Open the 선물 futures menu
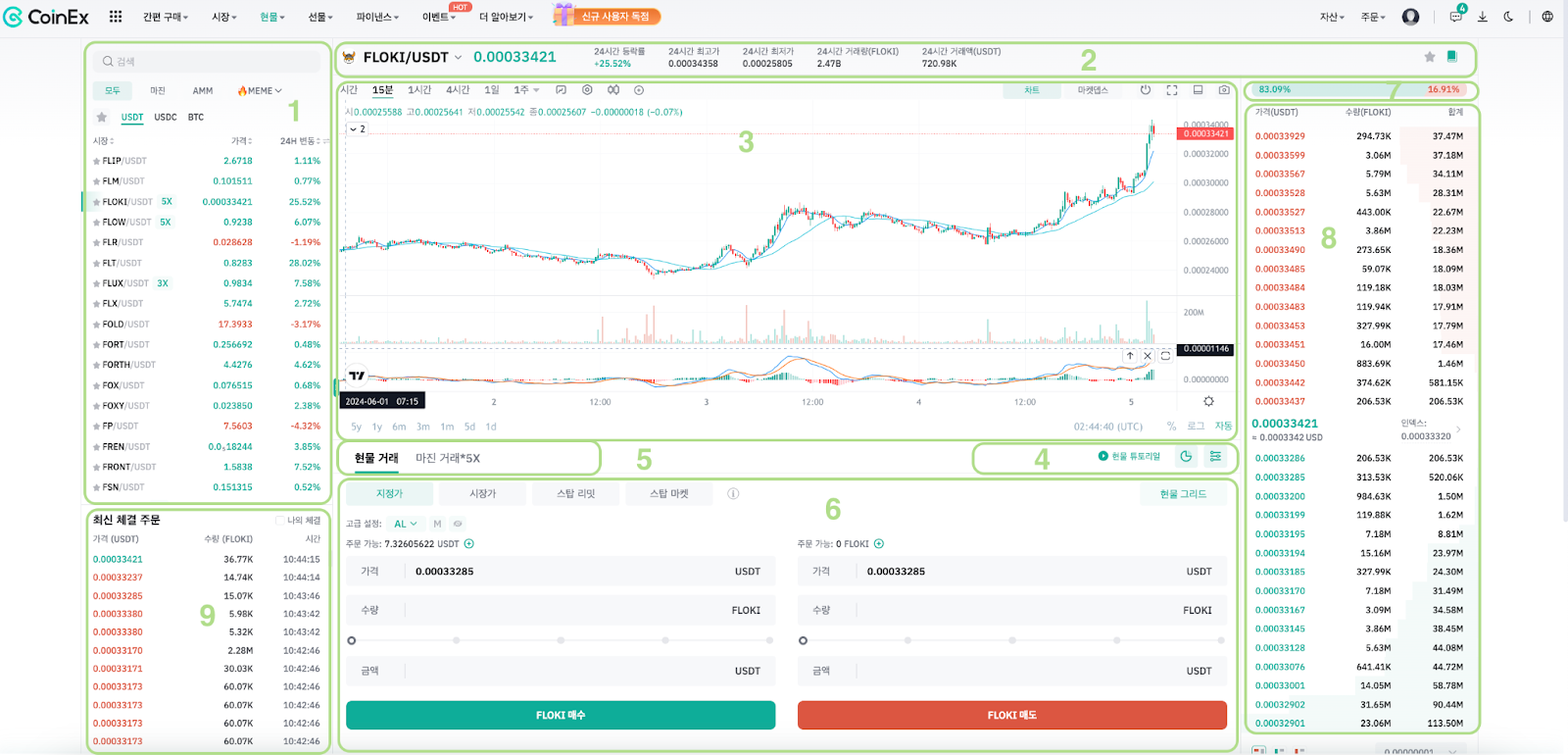This screenshot has height=755, width=1568. pyautogui.click(x=320, y=17)
